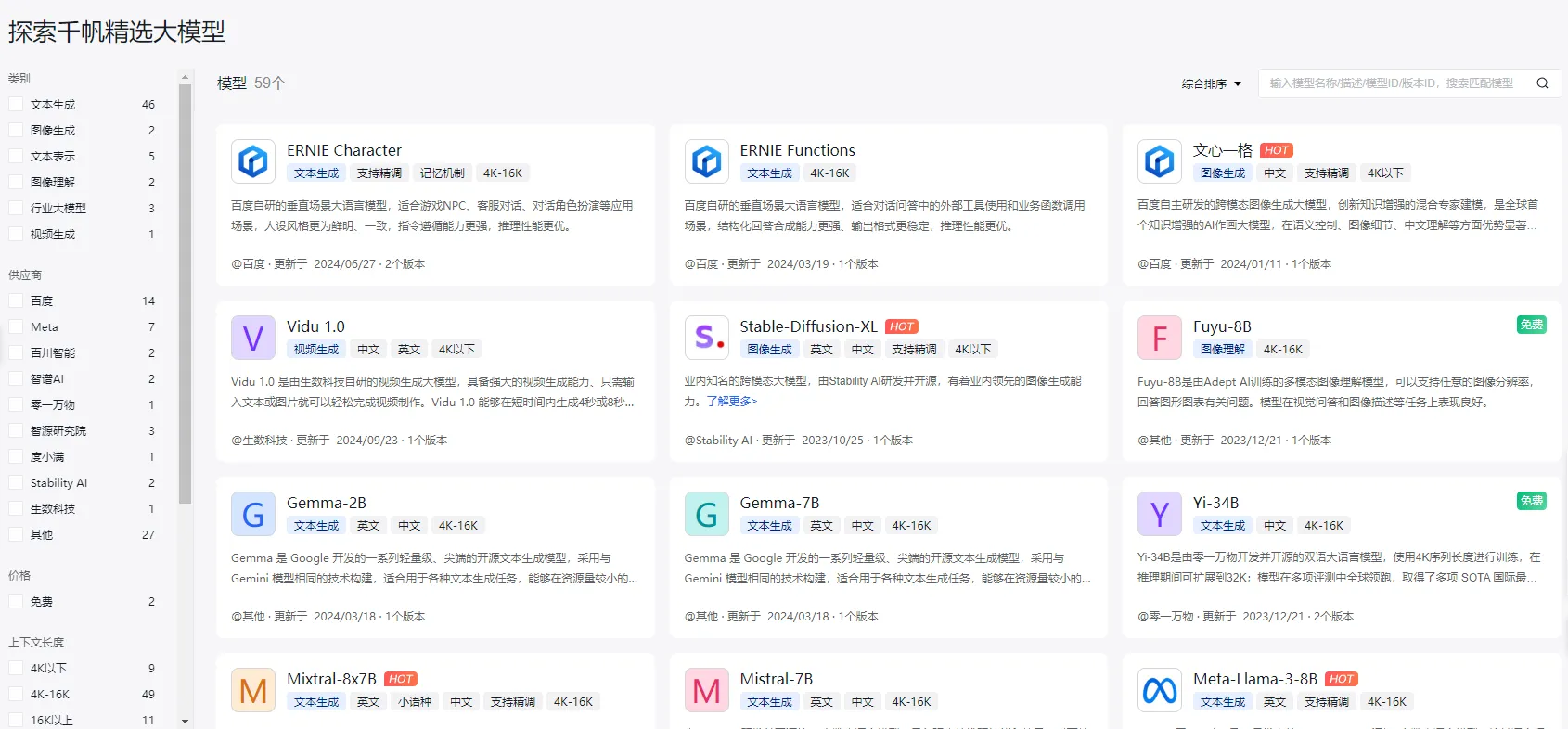The image size is (1568, 729).
Task: Click the '@零一万物 · 更新于 2023/12/21' text
Action: [x=1221, y=617]
